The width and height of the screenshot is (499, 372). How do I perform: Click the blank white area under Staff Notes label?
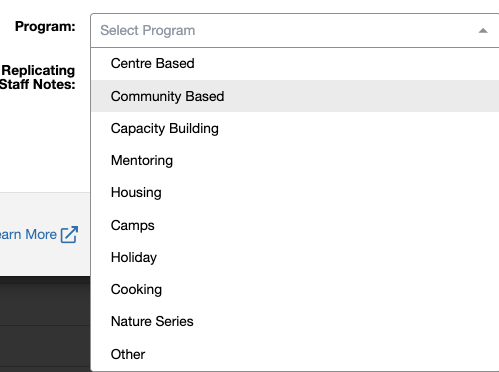tap(45, 140)
